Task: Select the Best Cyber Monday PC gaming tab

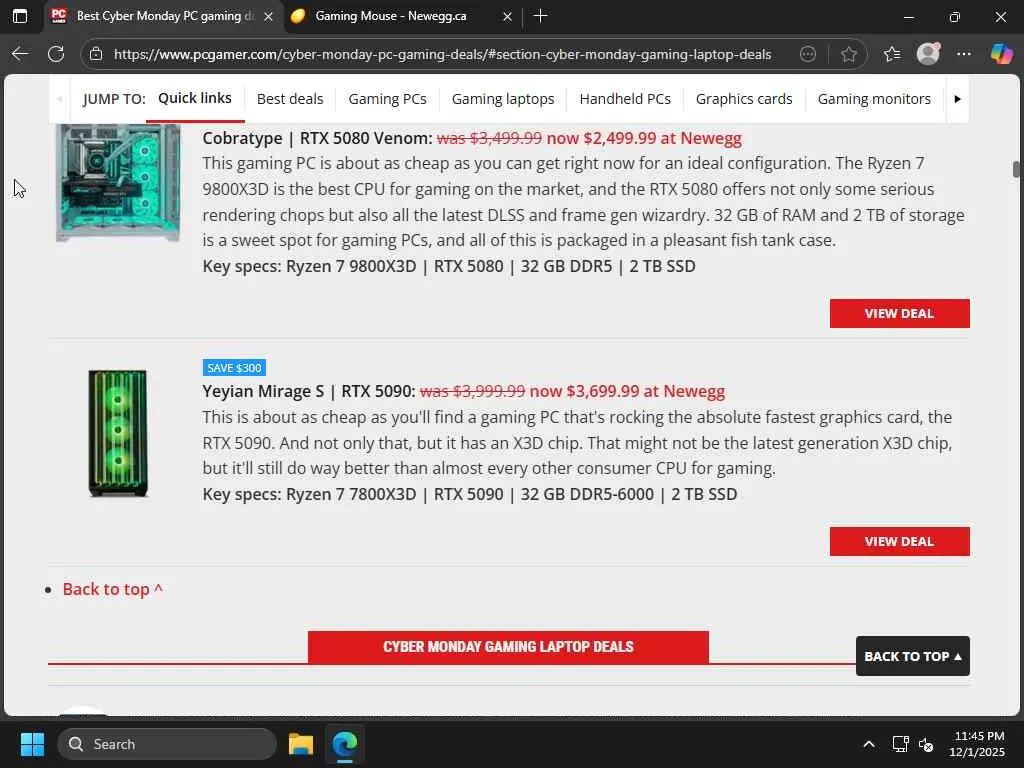Action: pos(163,16)
